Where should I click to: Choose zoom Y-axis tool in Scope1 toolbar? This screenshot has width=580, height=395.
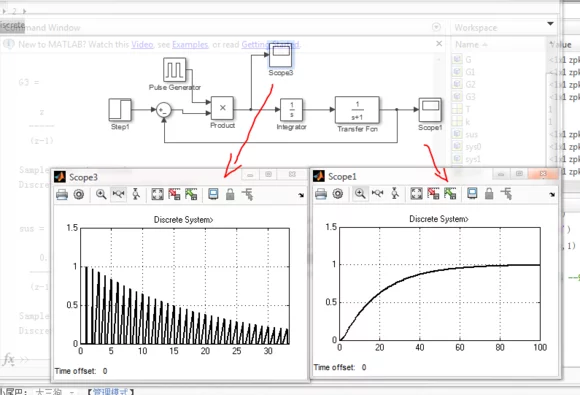395,194
